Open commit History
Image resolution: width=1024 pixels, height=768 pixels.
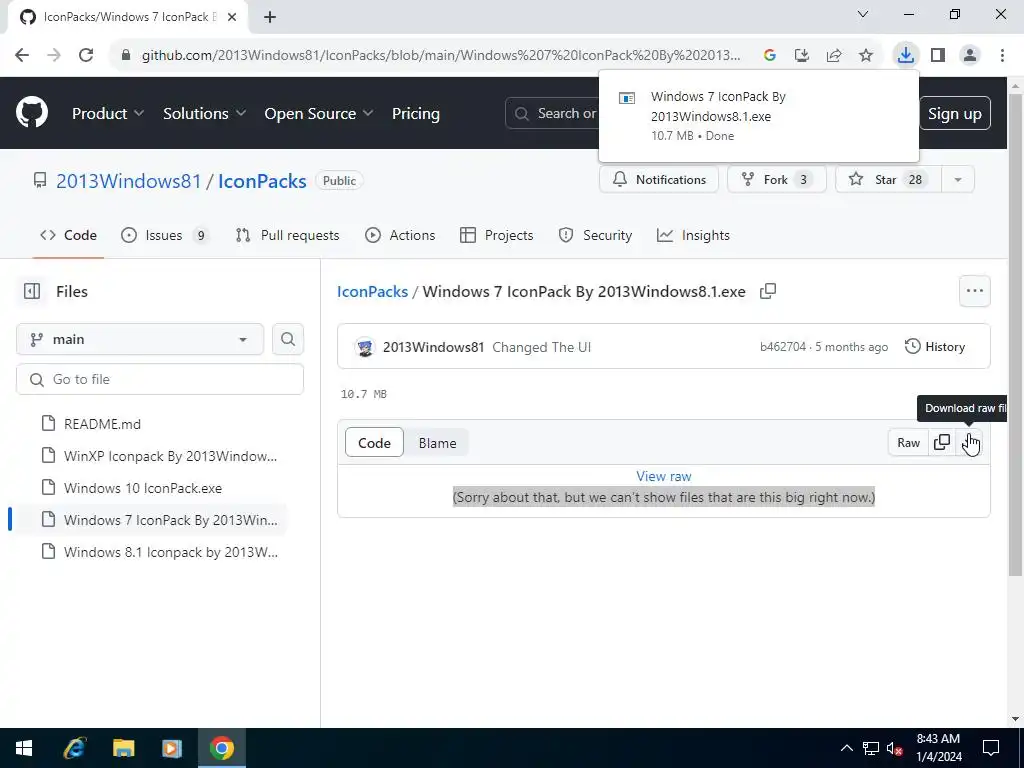(935, 347)
